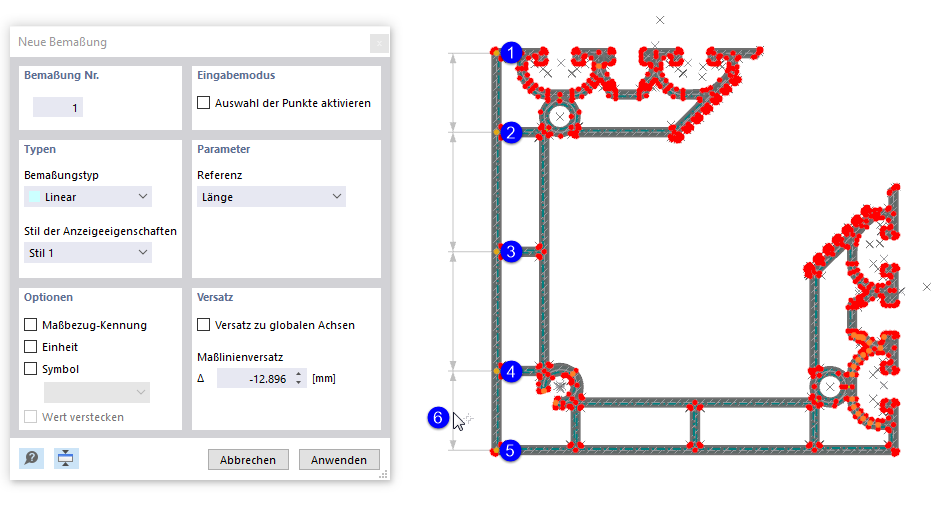Toggle the Maßbezug-Kennung checkbox
The image size is (933, 512).
point(30,324)
